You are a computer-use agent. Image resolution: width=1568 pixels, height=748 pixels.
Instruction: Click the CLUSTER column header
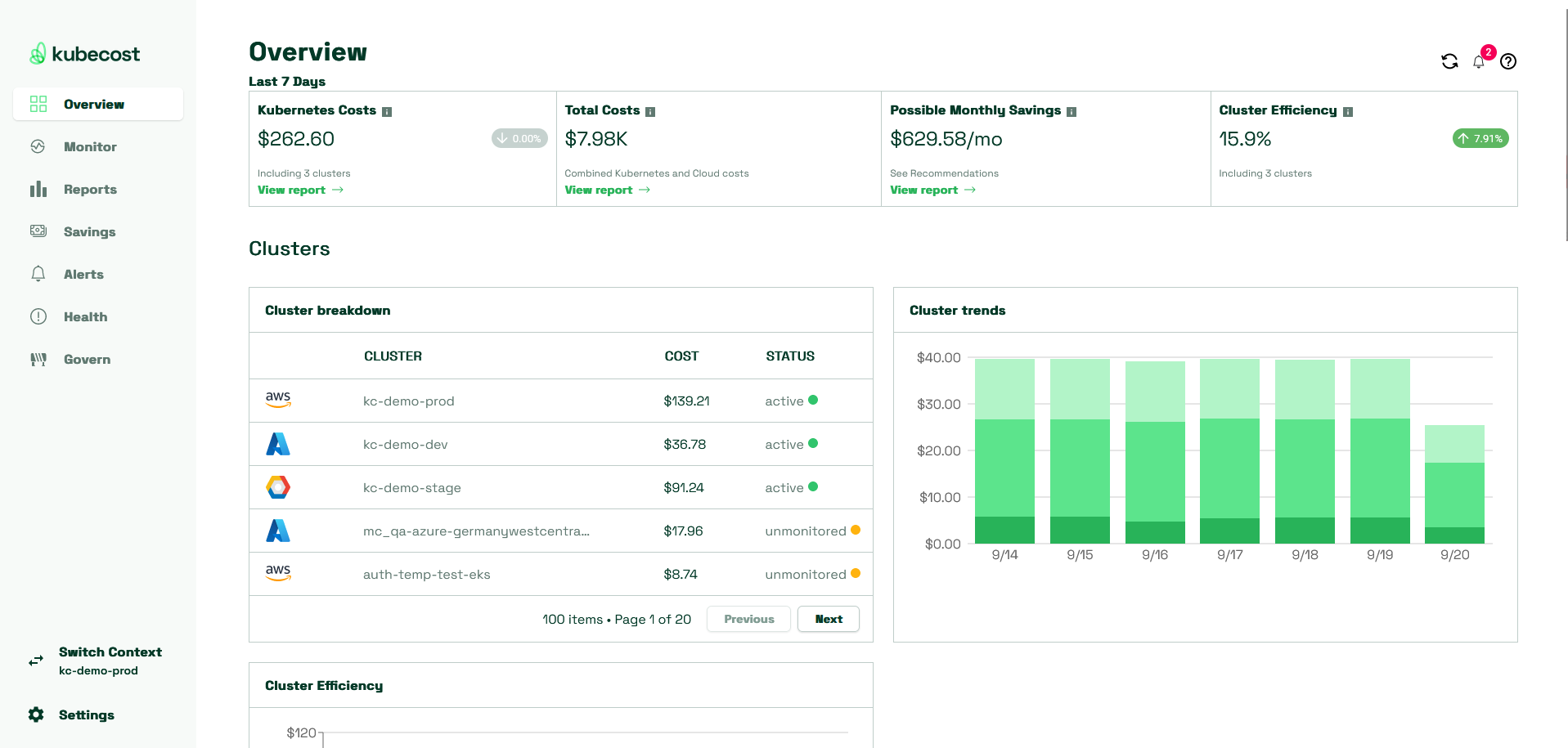[393, 356]
